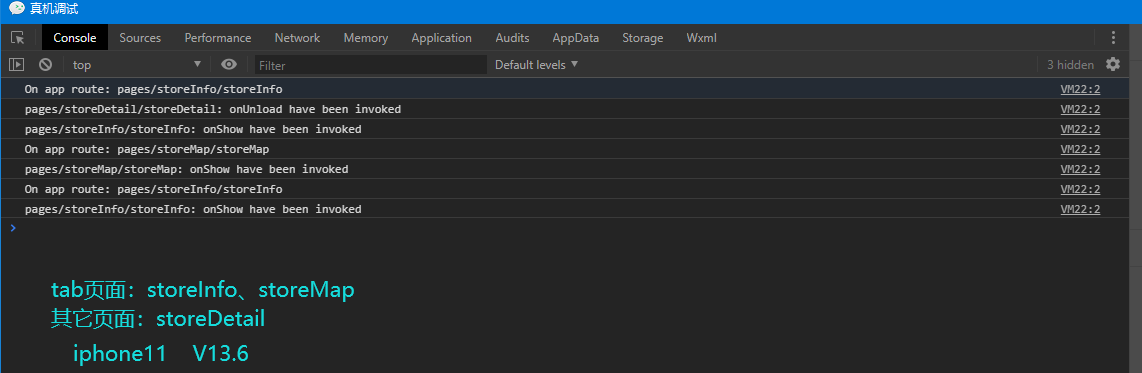Clear the console with the ban icon
Viewport: 1142px width, 373px height.
tap(45, 65)
